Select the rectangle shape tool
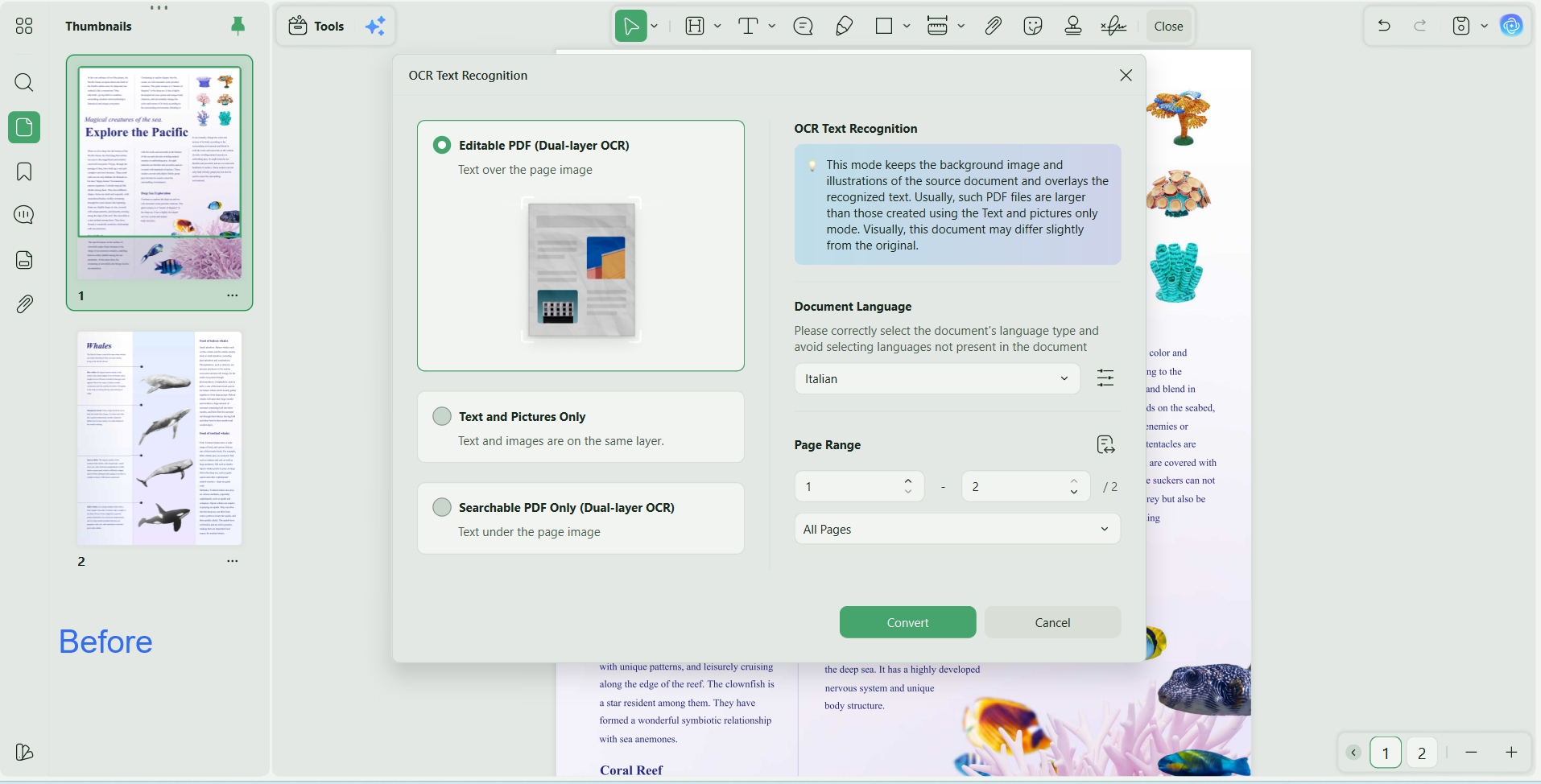Screen dimensions: 1541x784 (884, 26)
